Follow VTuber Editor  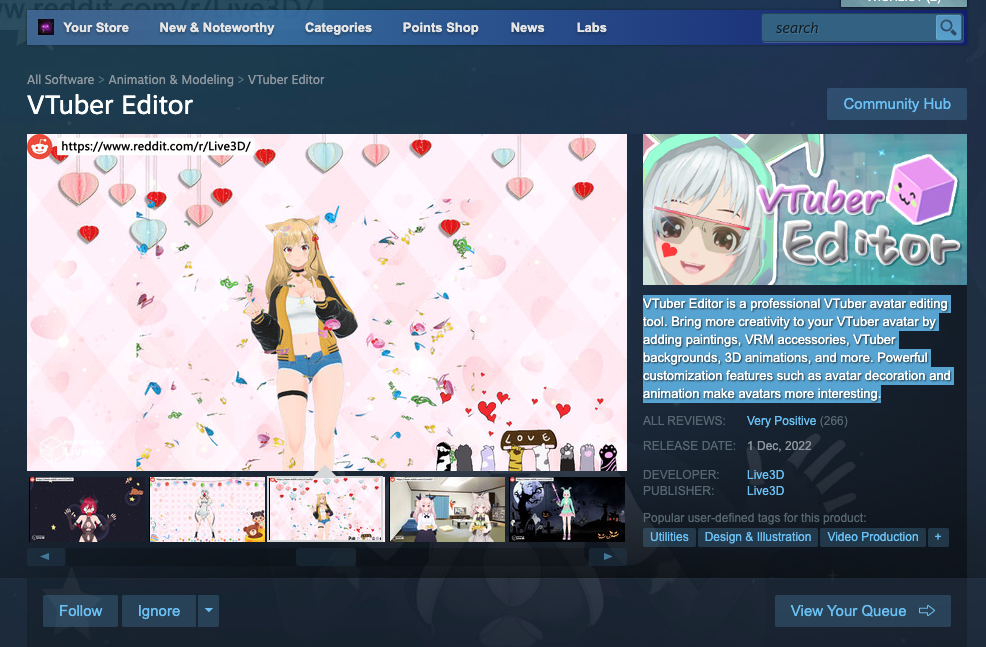coord(80,611)
